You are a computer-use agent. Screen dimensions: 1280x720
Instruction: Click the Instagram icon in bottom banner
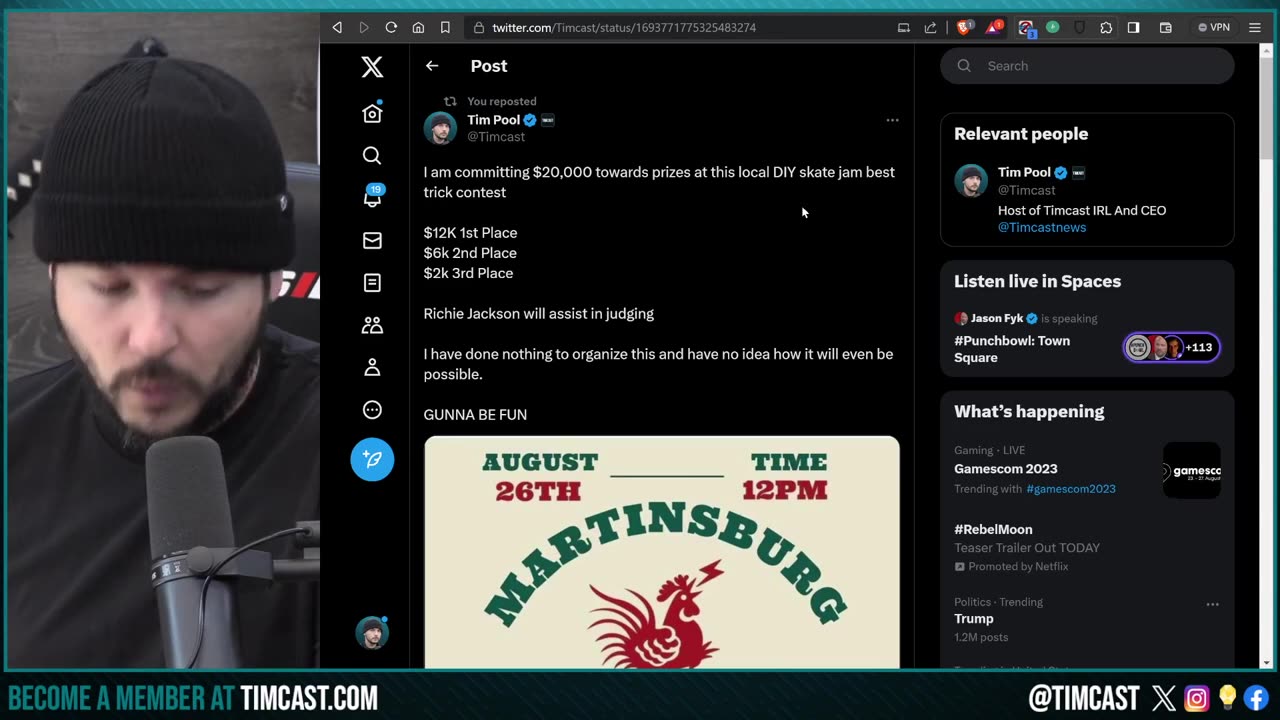tap(1196, 698)
